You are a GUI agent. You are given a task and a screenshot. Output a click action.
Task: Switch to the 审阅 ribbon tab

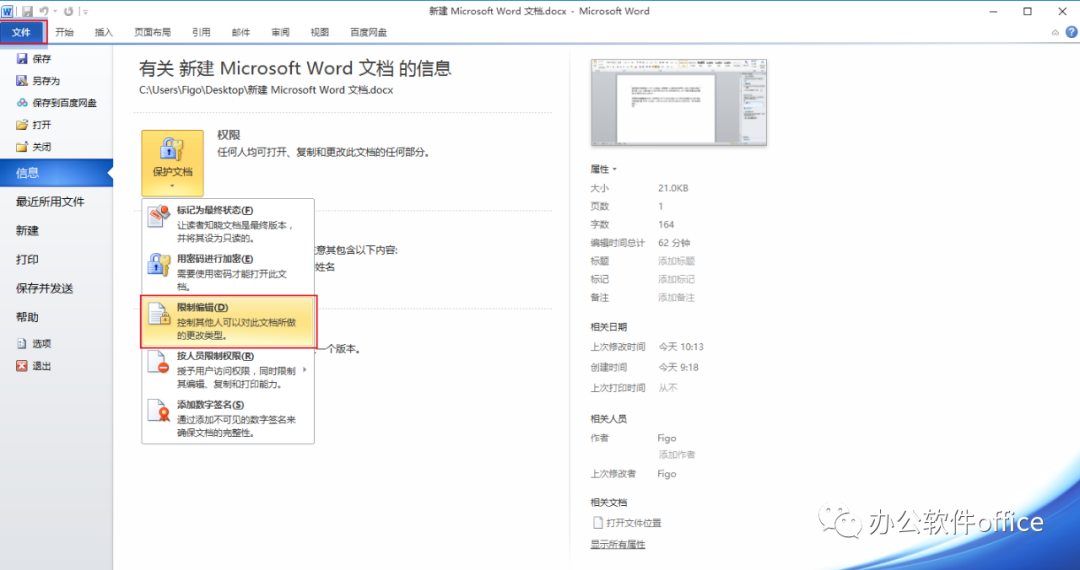click(x=280, y=32)
